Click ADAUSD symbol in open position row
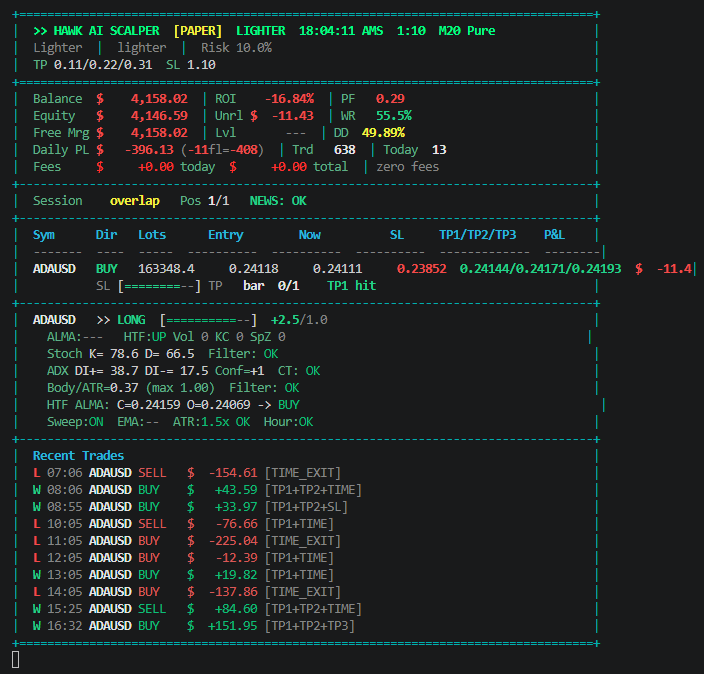 click(54, 269)
